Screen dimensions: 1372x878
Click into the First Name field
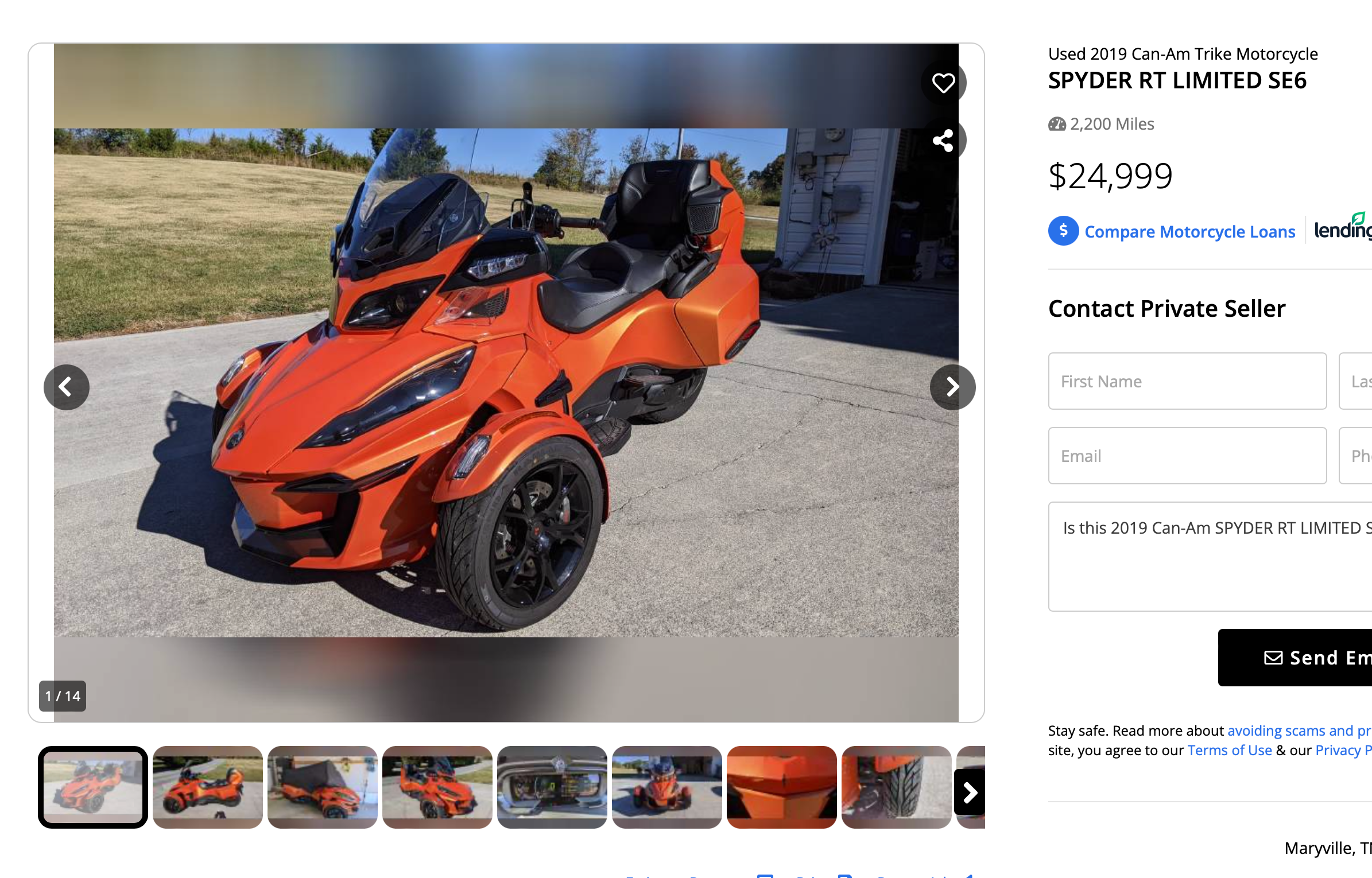point(1187,381)
